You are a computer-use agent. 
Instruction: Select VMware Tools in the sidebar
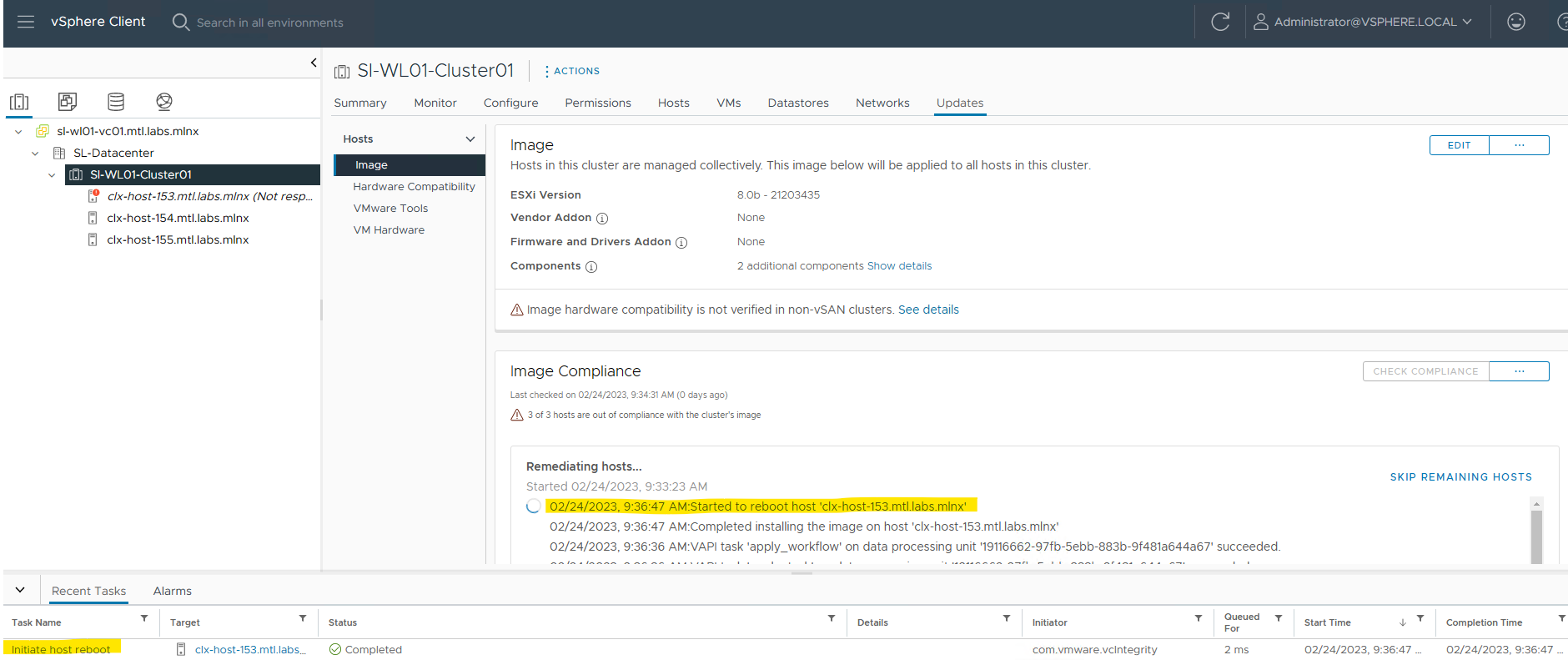tap(390, 209)
